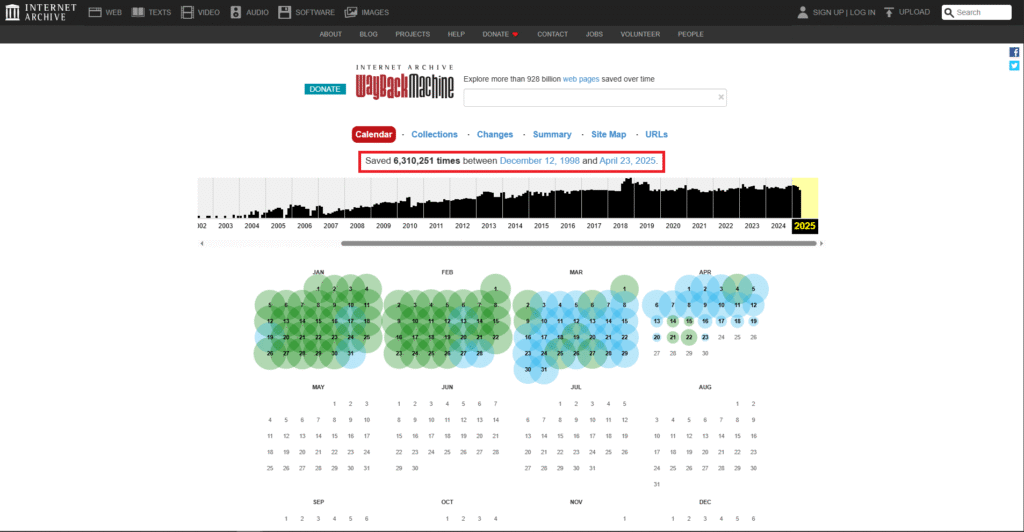Open the April 16 snapshot bubble
Viewport: 1024px width, 532px height.
(x=705, y=321)
